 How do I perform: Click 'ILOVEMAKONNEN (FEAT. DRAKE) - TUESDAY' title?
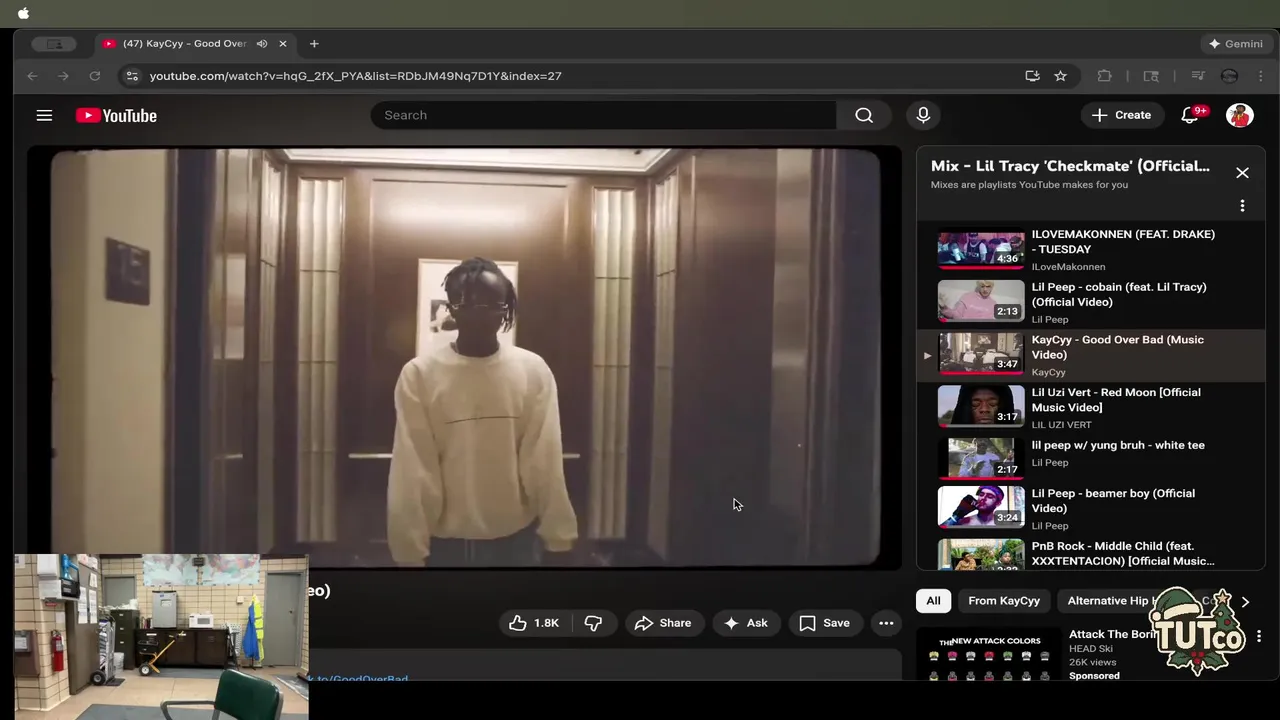1123,242
